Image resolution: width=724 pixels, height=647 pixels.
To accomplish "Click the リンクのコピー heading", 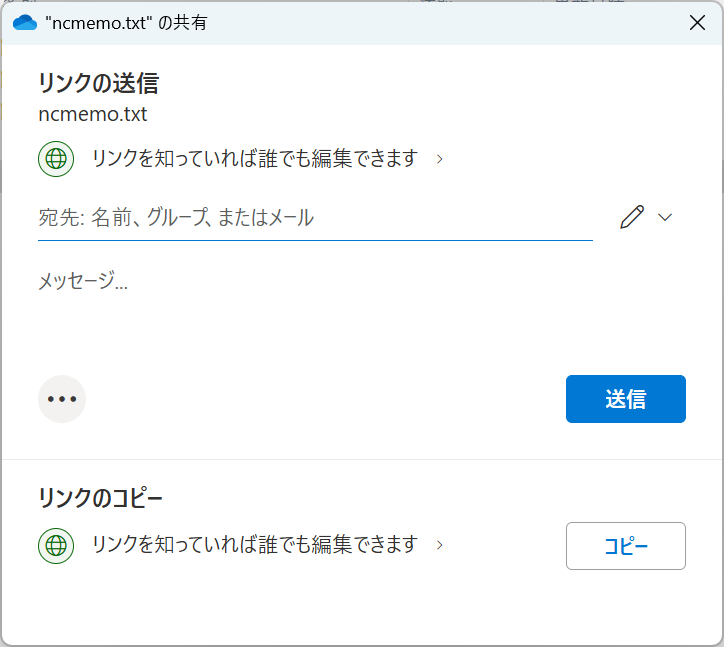I will click(101, 498).
